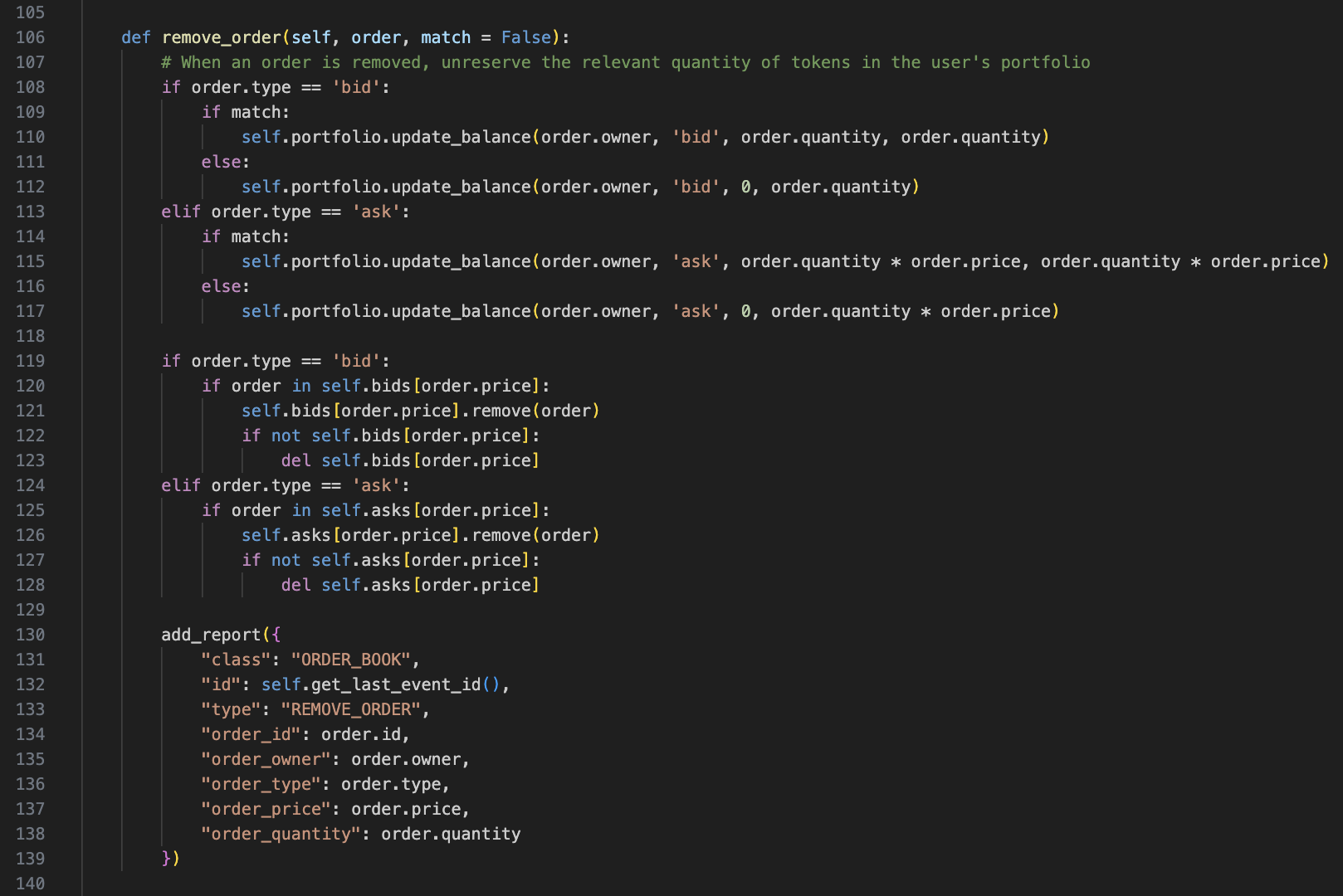Click the "order_id" dictionary key

click(x=251, y=734)
